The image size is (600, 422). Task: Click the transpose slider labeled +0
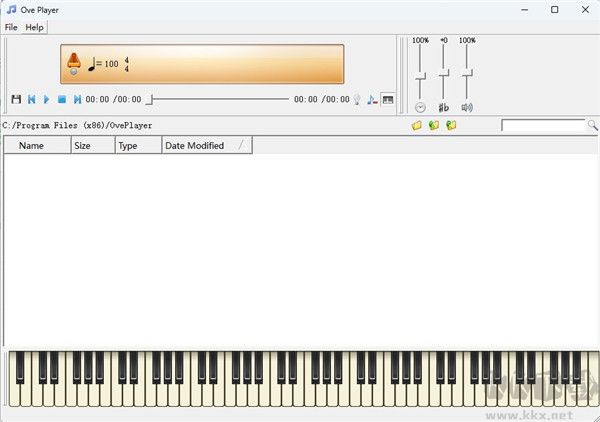pyautogui.click(x=443, y=73)
